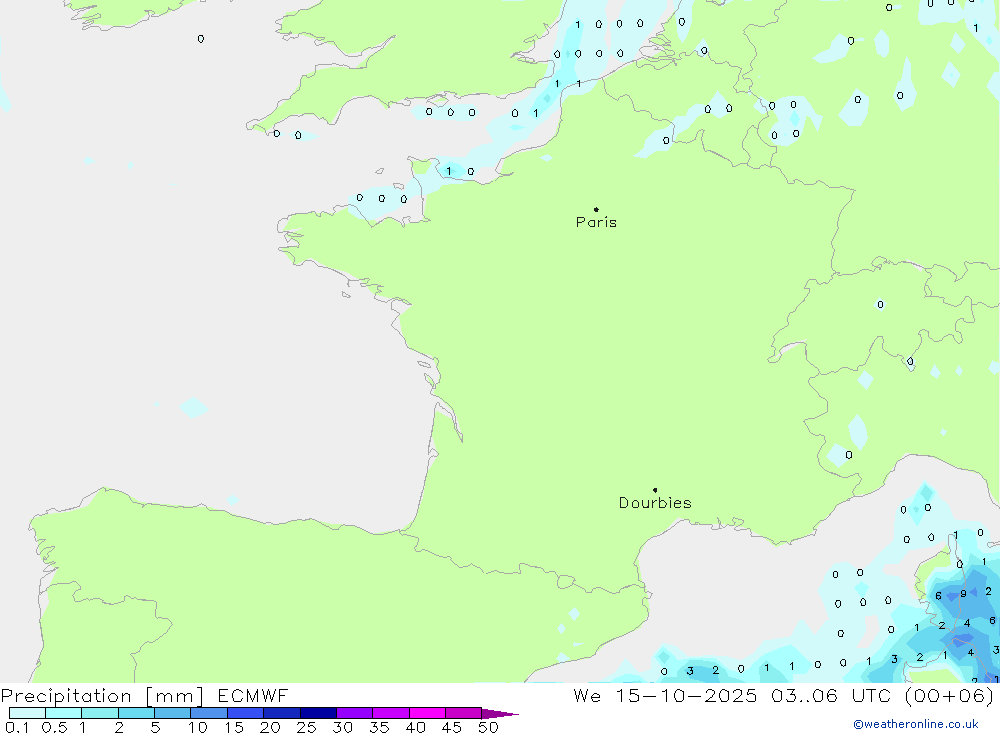The image size is (1000, 733).
Task: Pick the legend swatch between 30 and 35
Action: point(355,713)
